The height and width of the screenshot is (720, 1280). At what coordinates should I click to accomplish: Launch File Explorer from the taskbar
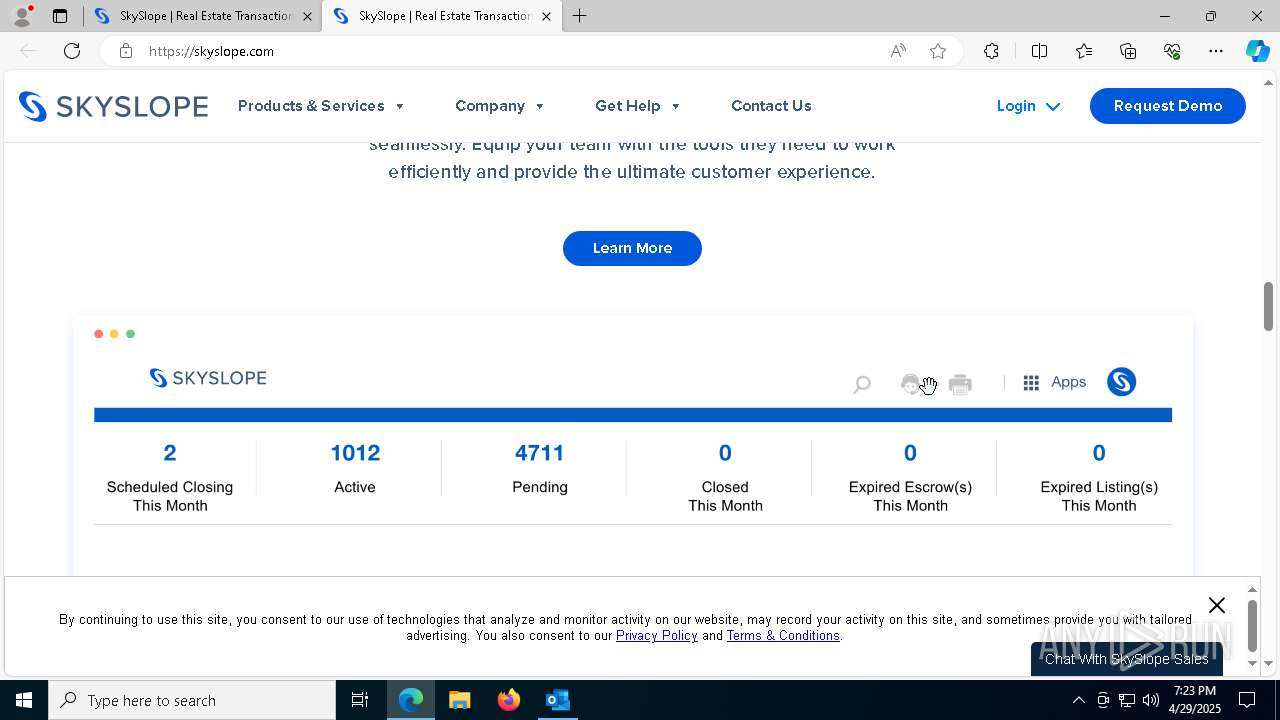[x=459, y=700]
